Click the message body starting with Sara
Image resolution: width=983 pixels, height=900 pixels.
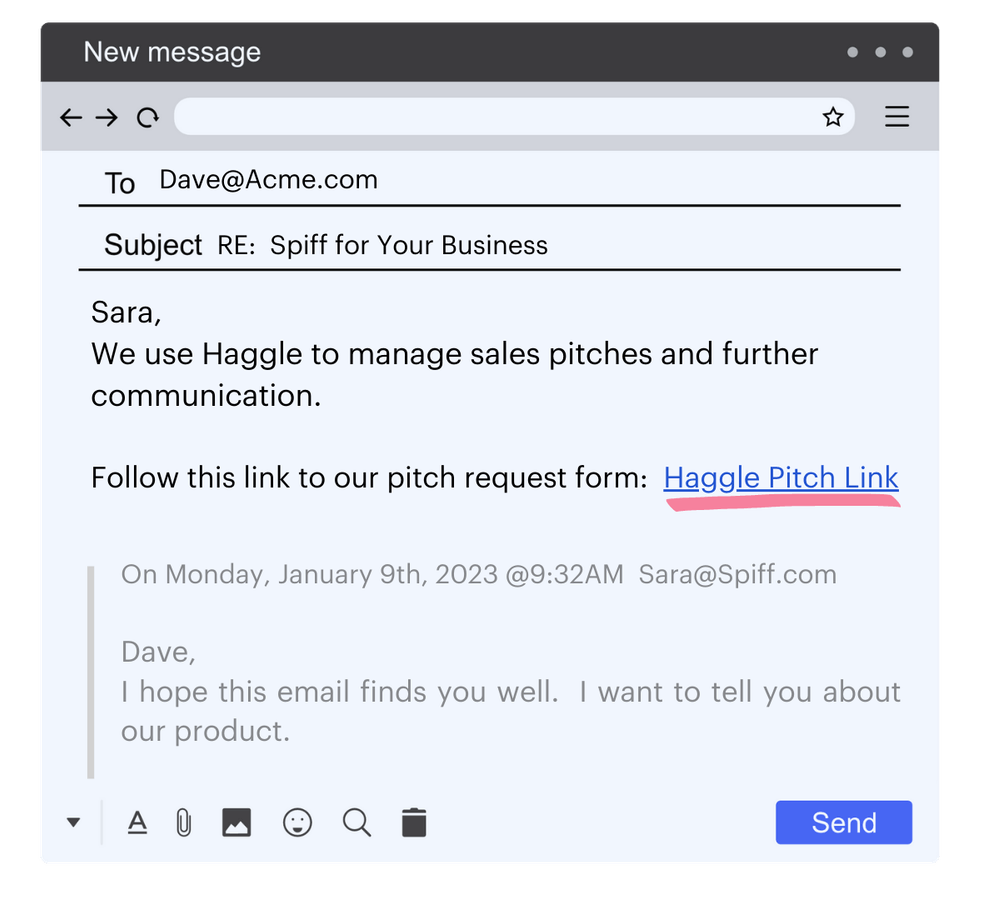[x=455, y=355]
